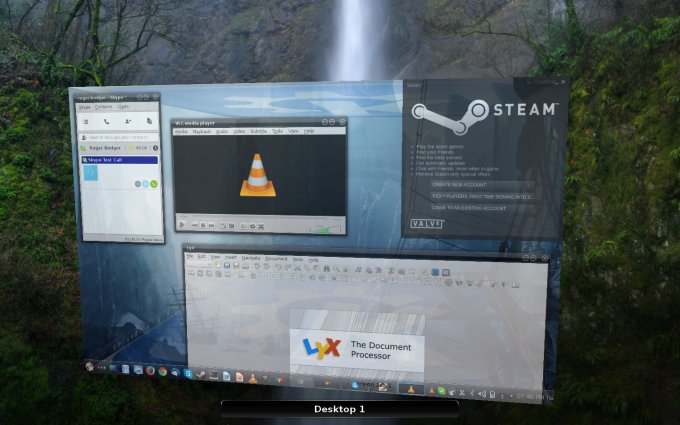Open File menu in LyX

pos(190,256)
